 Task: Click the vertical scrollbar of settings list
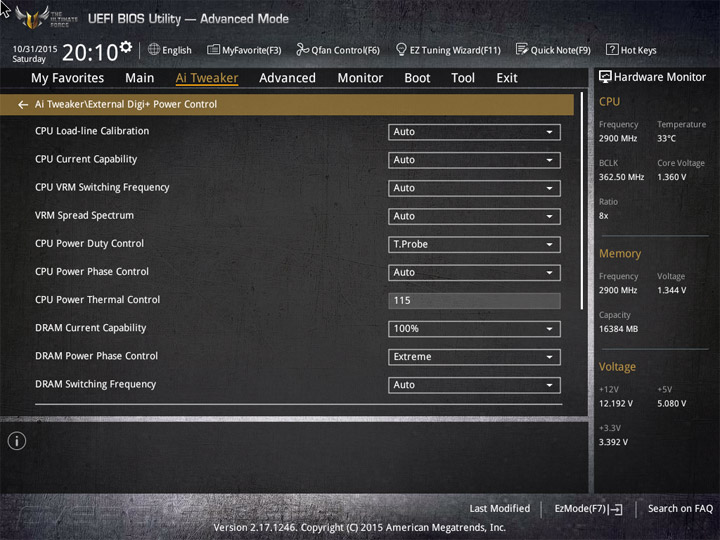(x=582, y=201)
